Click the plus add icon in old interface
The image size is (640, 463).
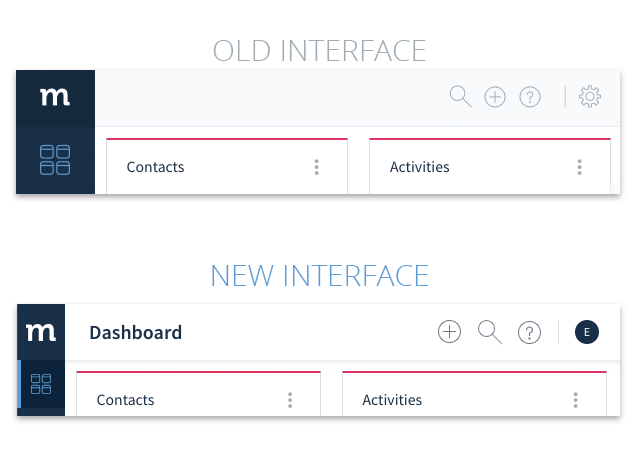point(495,97)
